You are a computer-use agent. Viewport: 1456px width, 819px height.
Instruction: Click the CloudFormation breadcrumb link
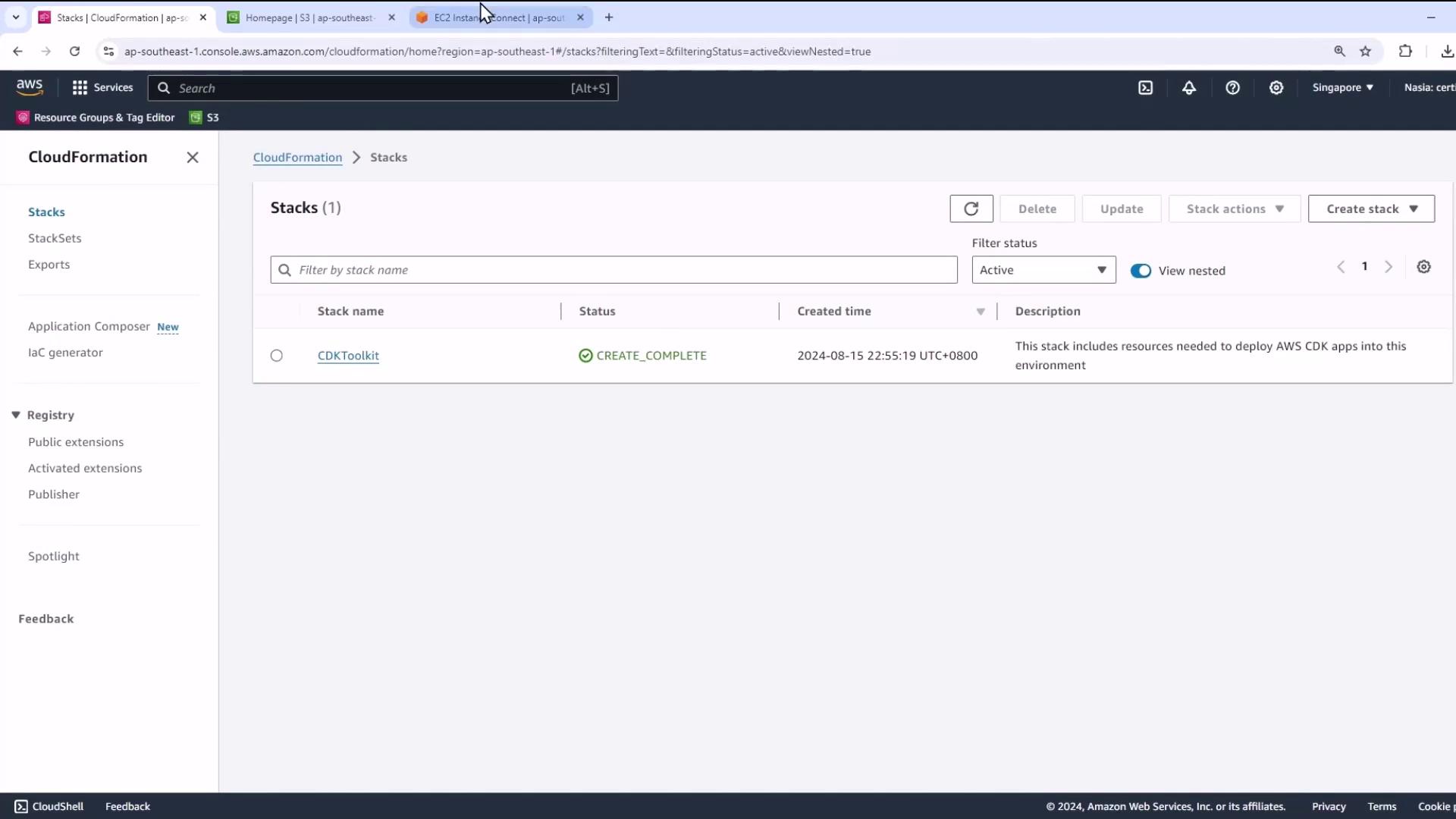coord(297,157)
